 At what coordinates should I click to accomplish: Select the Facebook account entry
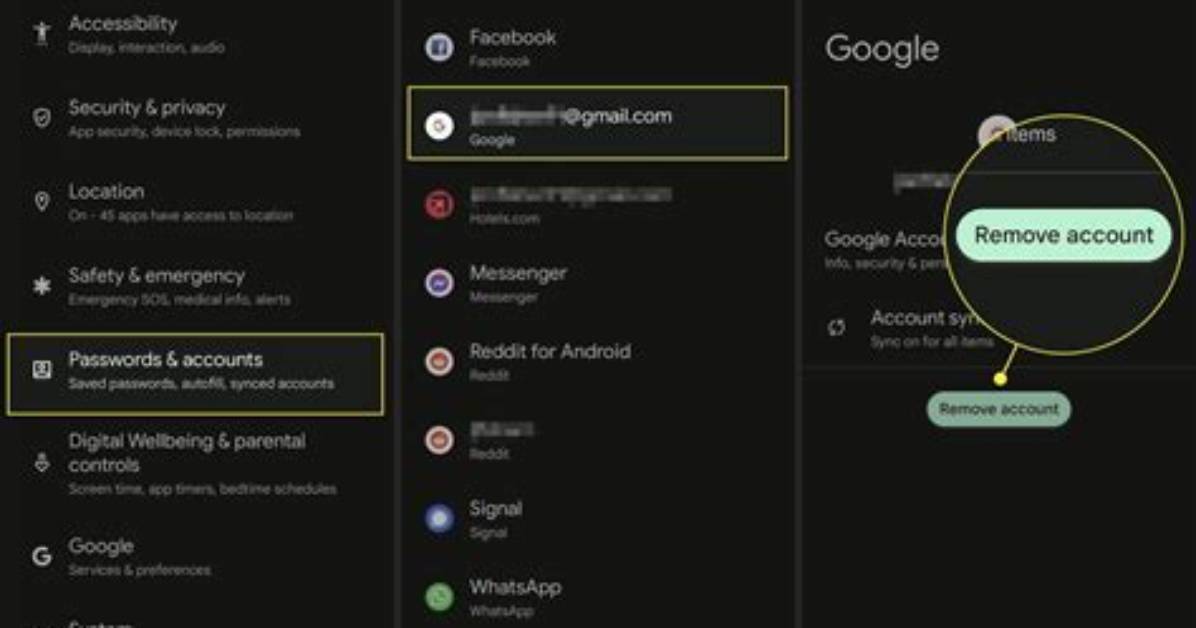(598, 47)
